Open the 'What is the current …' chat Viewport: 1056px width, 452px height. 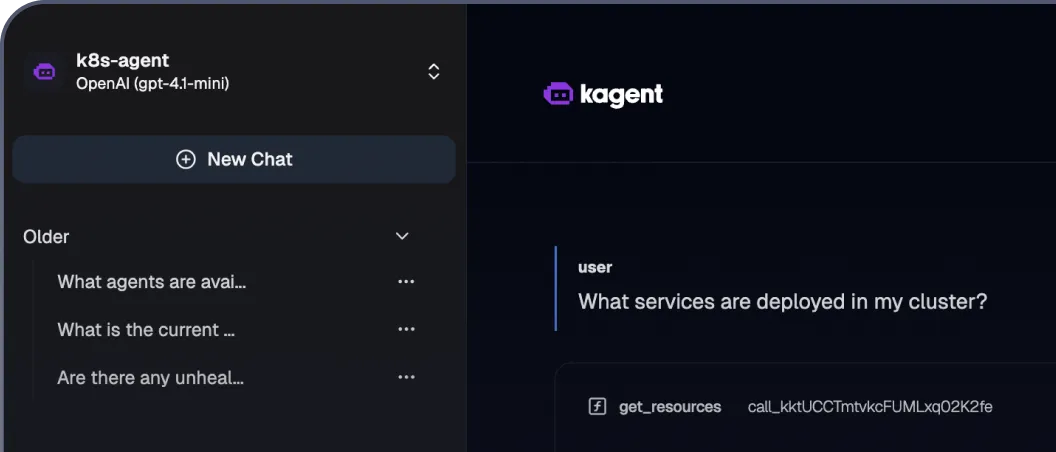pyautogui.click(x=146, y=330)
